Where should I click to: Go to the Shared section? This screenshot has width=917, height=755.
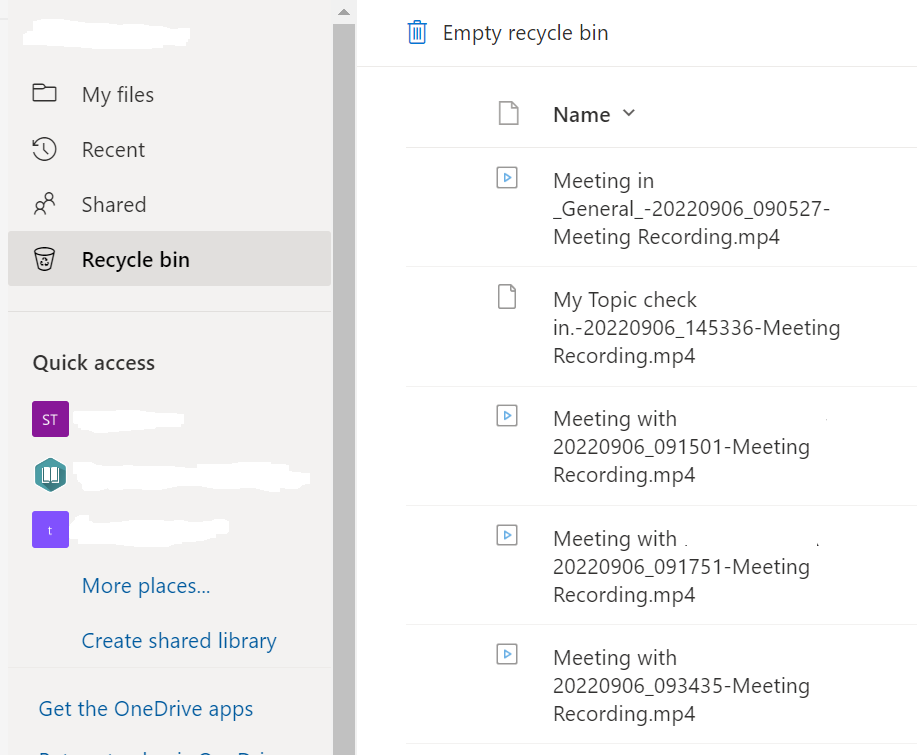pos(114,205)
